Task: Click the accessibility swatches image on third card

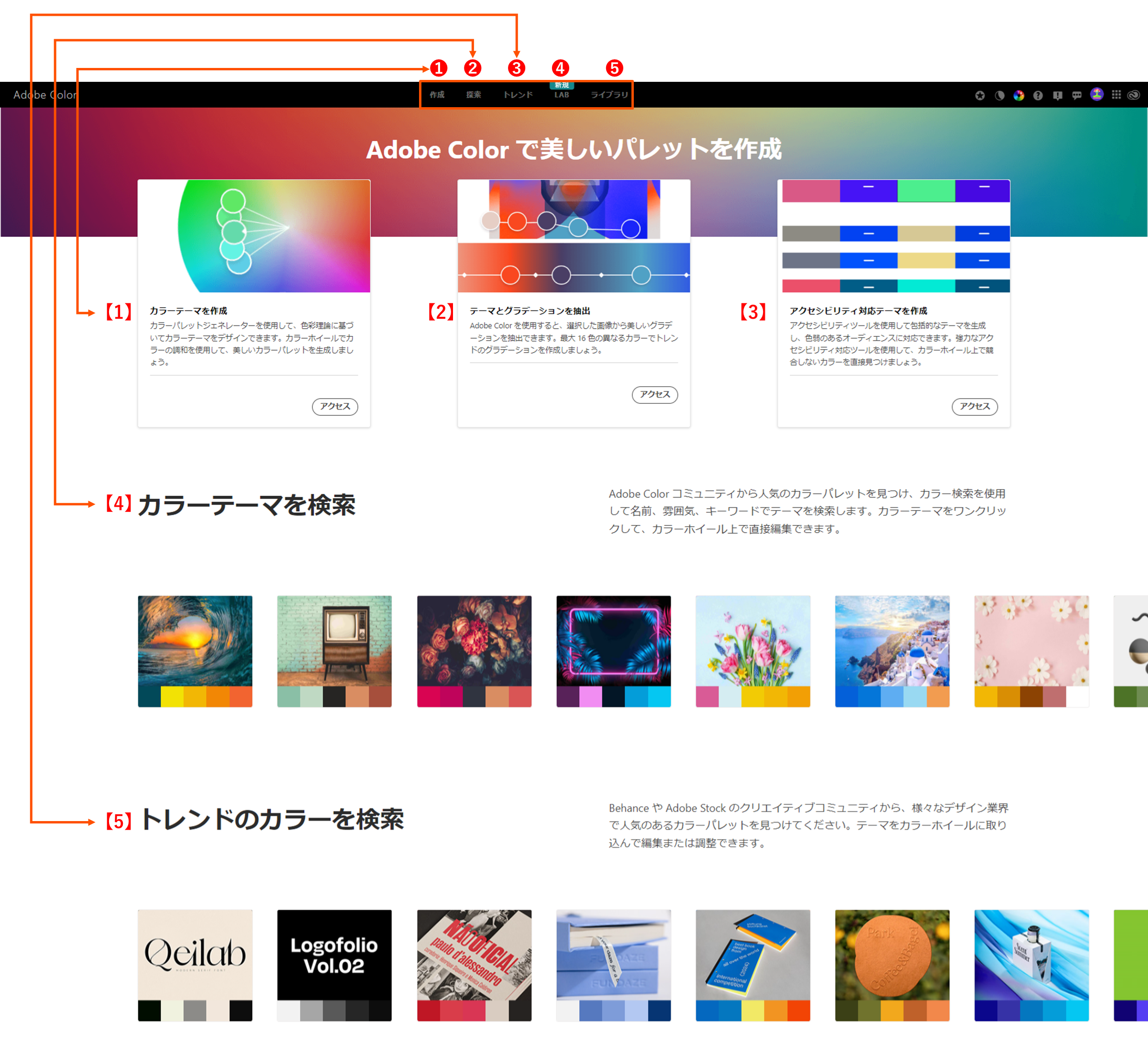Action: 894,236
